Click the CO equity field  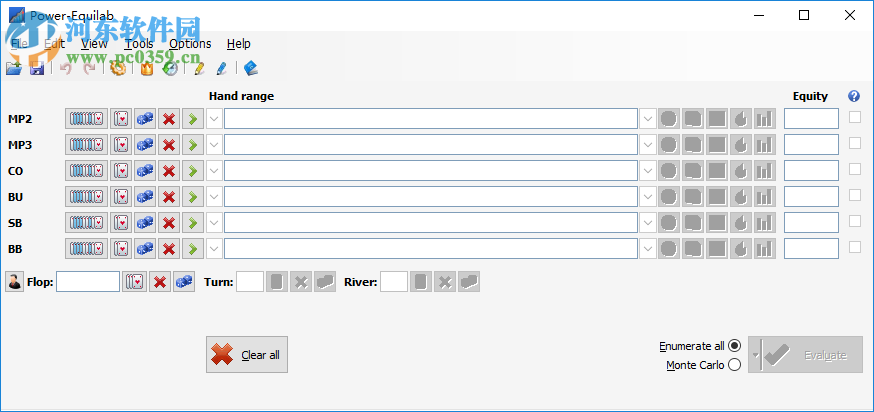click(811, 171)
